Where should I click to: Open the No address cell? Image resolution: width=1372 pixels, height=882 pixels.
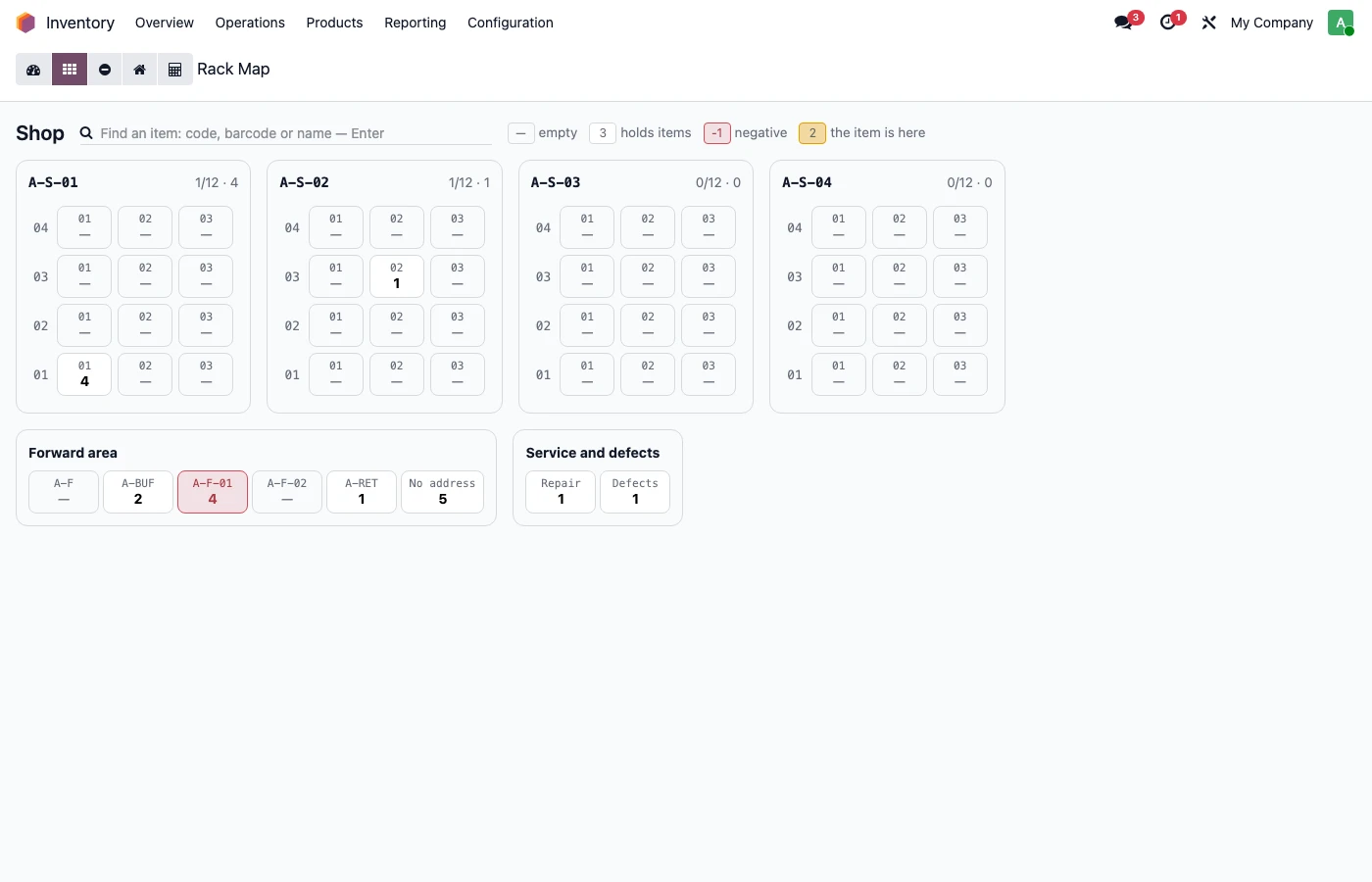pos(442,492)
